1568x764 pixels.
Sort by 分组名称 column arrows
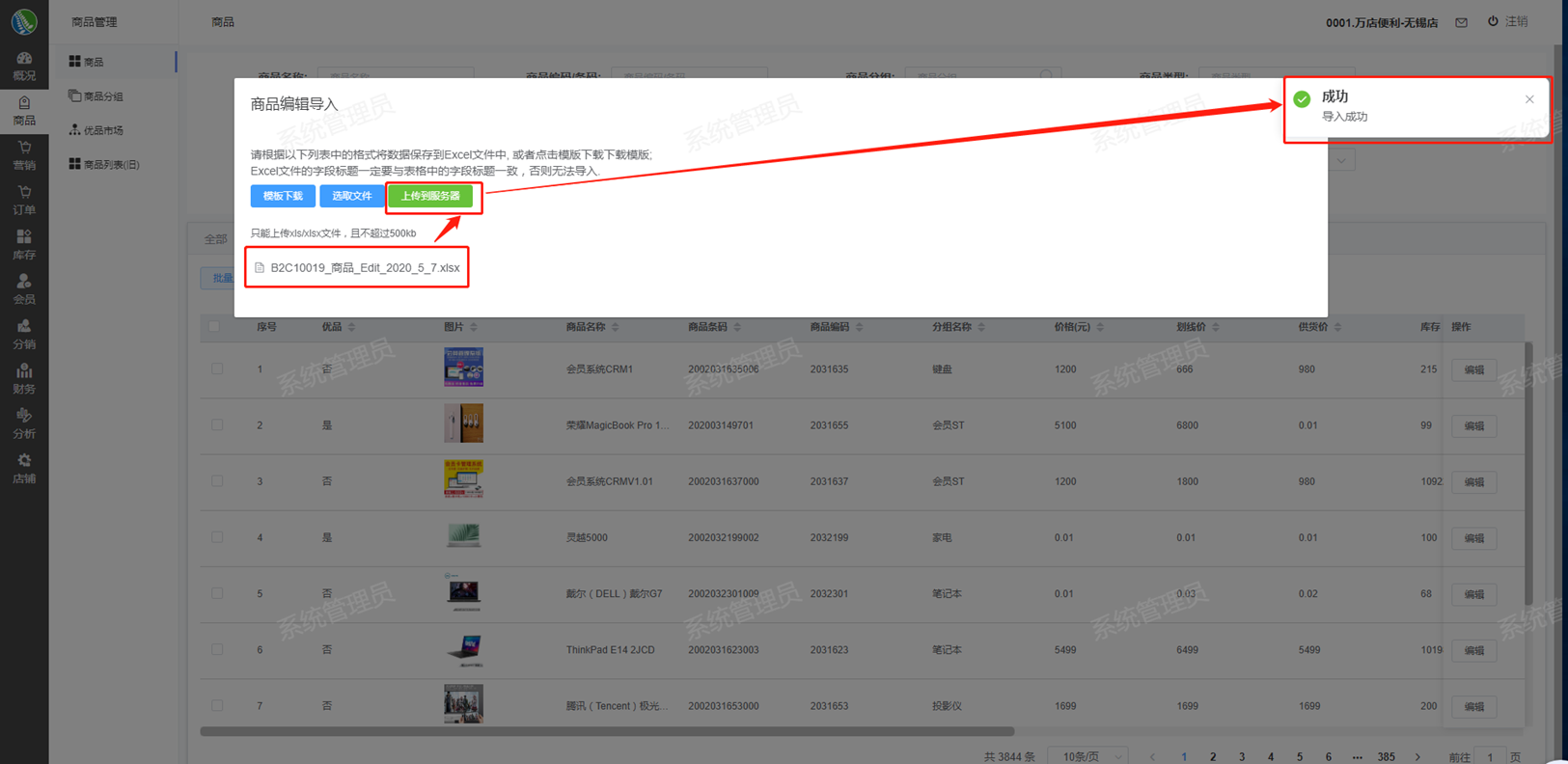(981, 327)
